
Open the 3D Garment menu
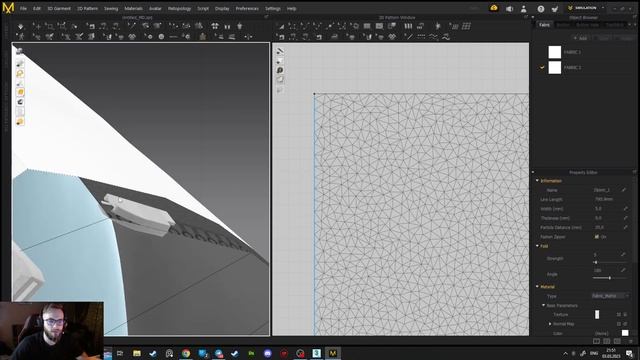coord(59,9)
